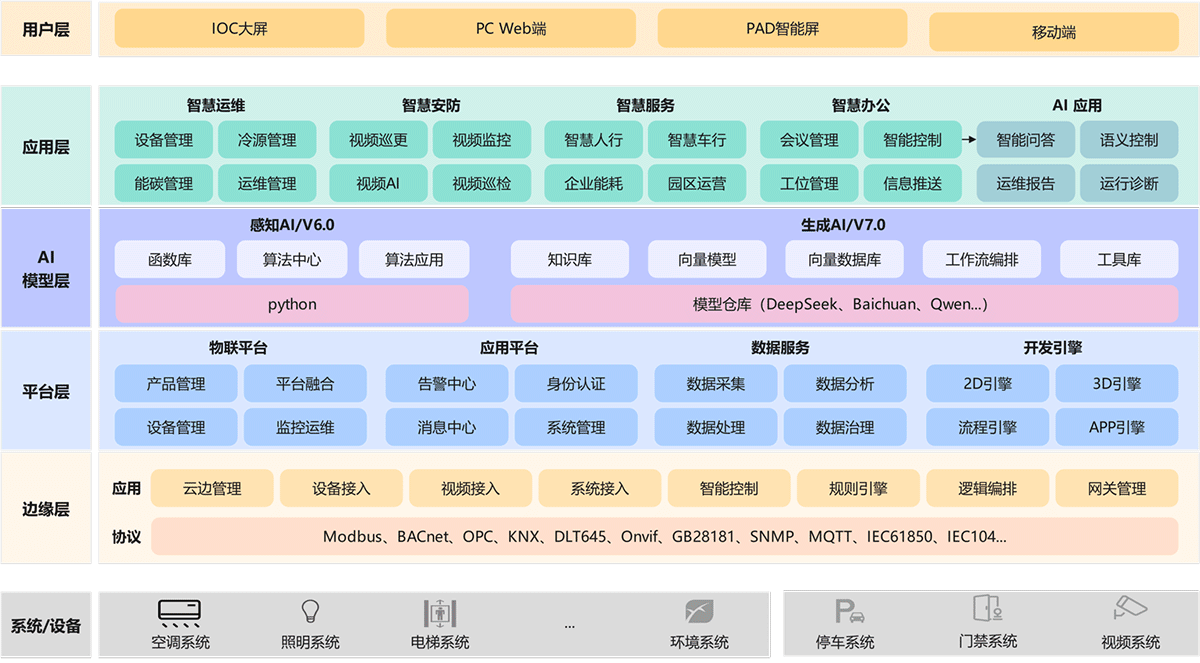
Task: Select the IOC大屏 block
Action: click(x=239, y=29)
